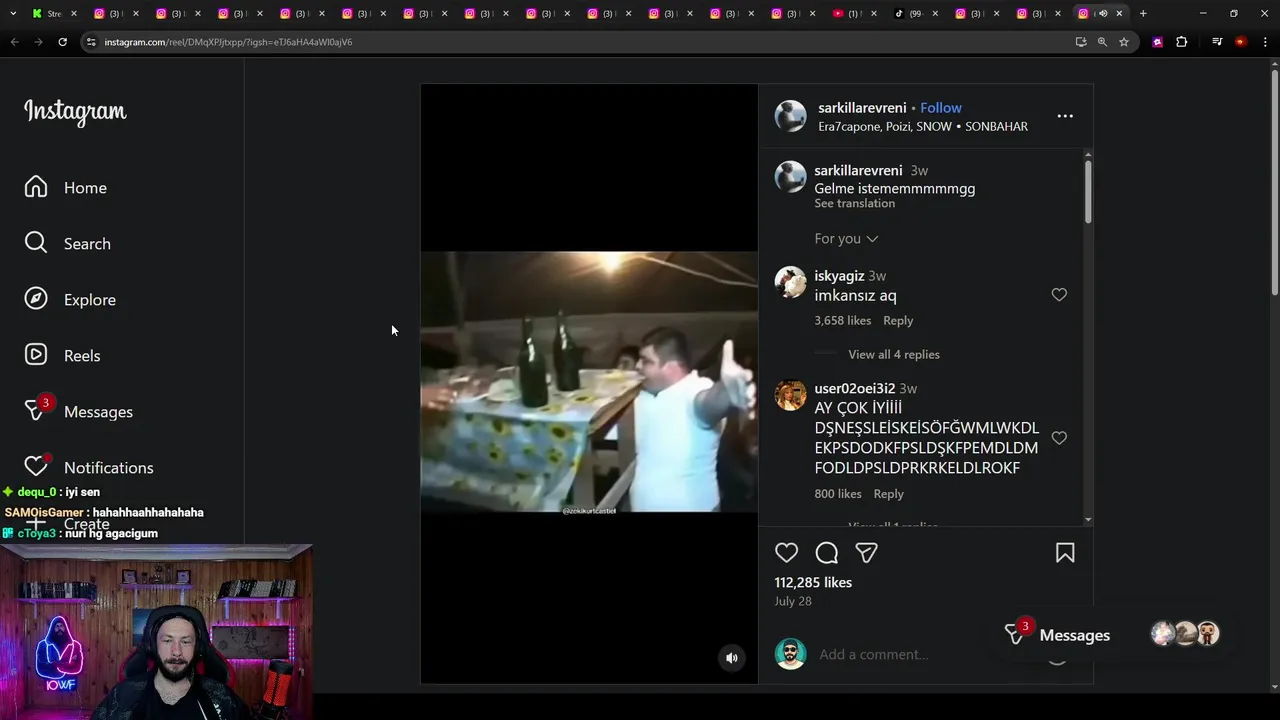Open the three-dot more options menu on post
Viewport: 1280px width, 720px height.
coord(1065,116)
